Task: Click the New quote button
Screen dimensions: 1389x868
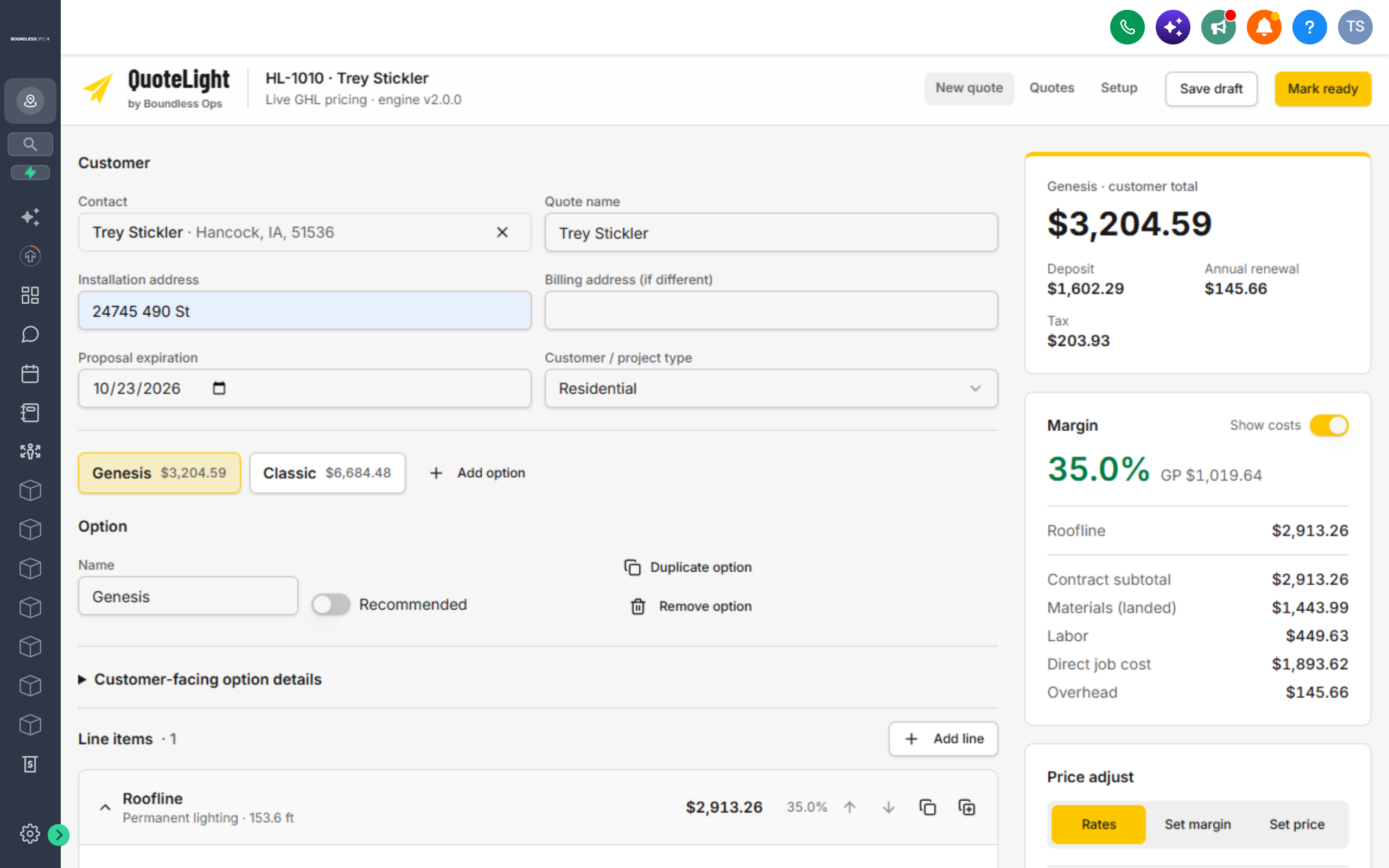Action: coord(969,88)
